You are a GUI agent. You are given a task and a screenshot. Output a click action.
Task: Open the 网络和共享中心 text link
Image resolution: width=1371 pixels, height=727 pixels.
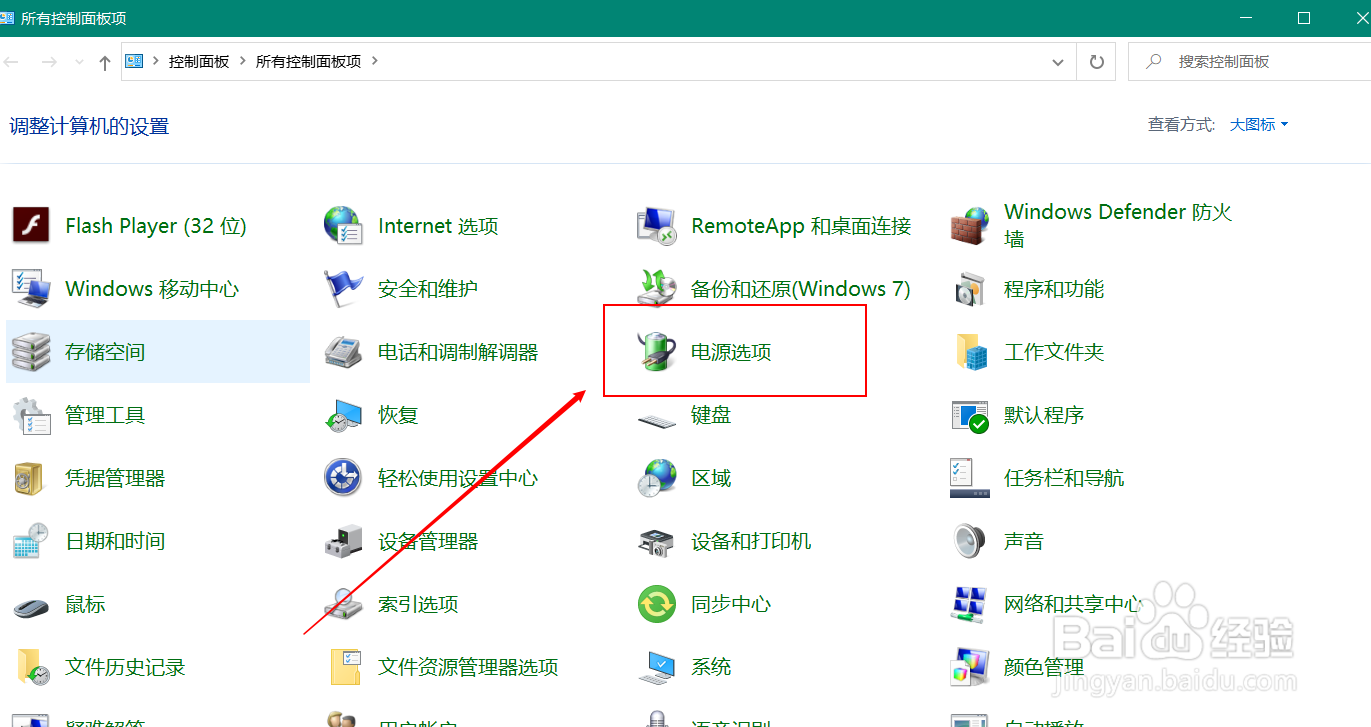coord(1074,604)
